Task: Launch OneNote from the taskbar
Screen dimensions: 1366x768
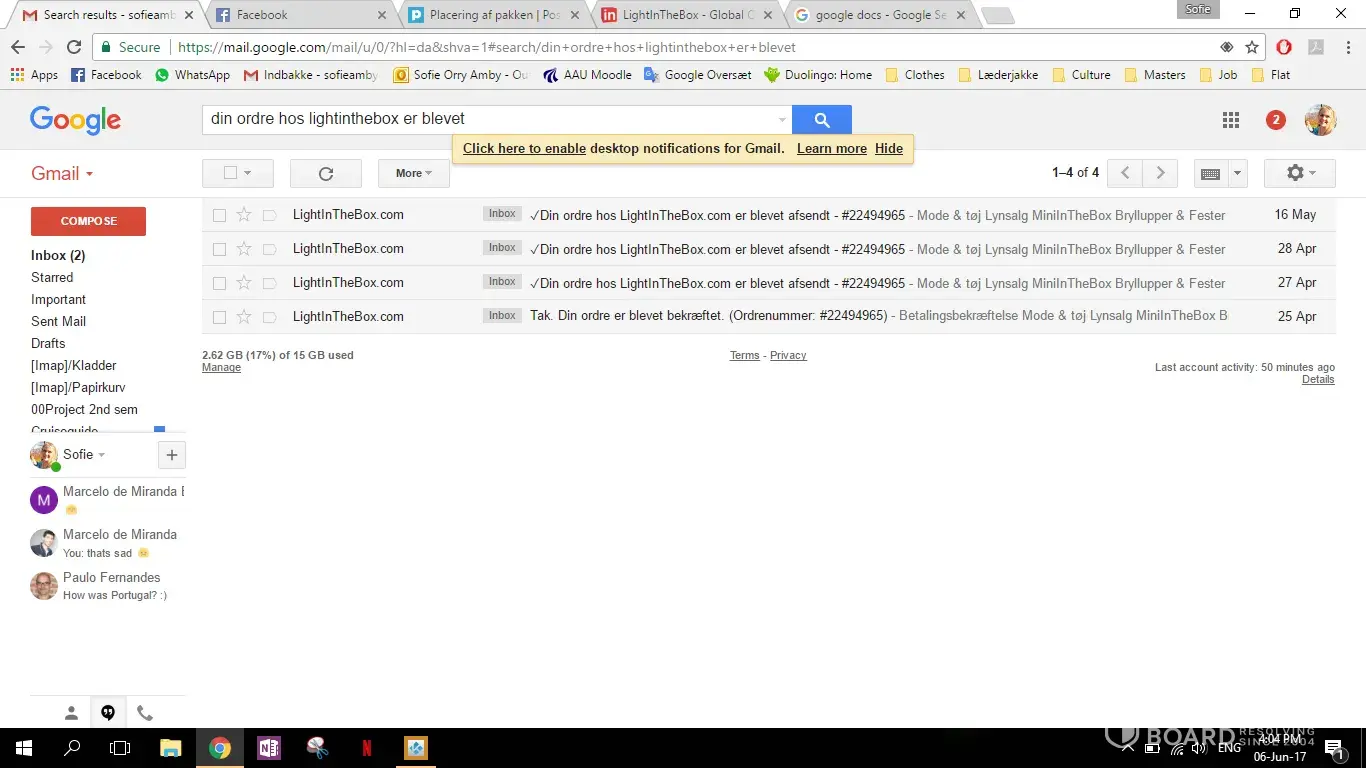Action: pos(269,747)
